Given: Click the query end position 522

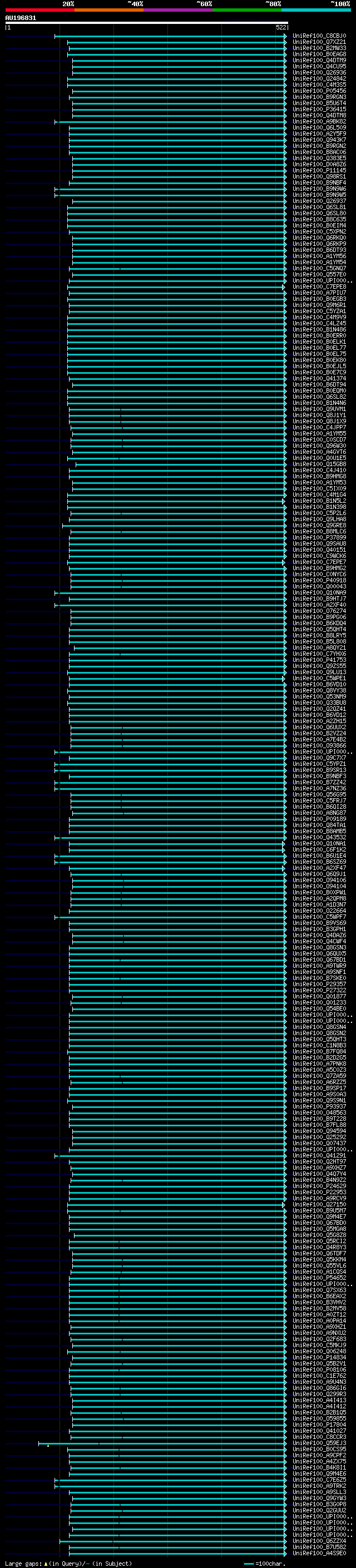Looking at the screenshot, I should point(281,27).
